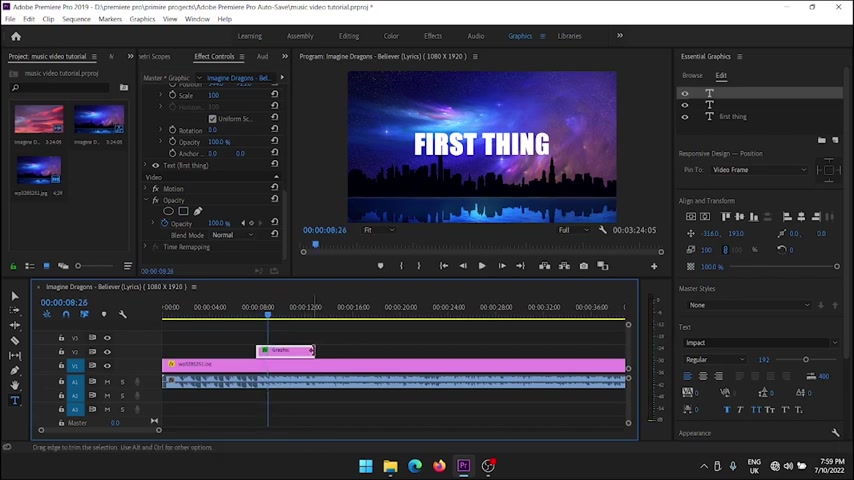854x480 pixels.
Task: Click the Extract button
Action: [x=564, y=266]
